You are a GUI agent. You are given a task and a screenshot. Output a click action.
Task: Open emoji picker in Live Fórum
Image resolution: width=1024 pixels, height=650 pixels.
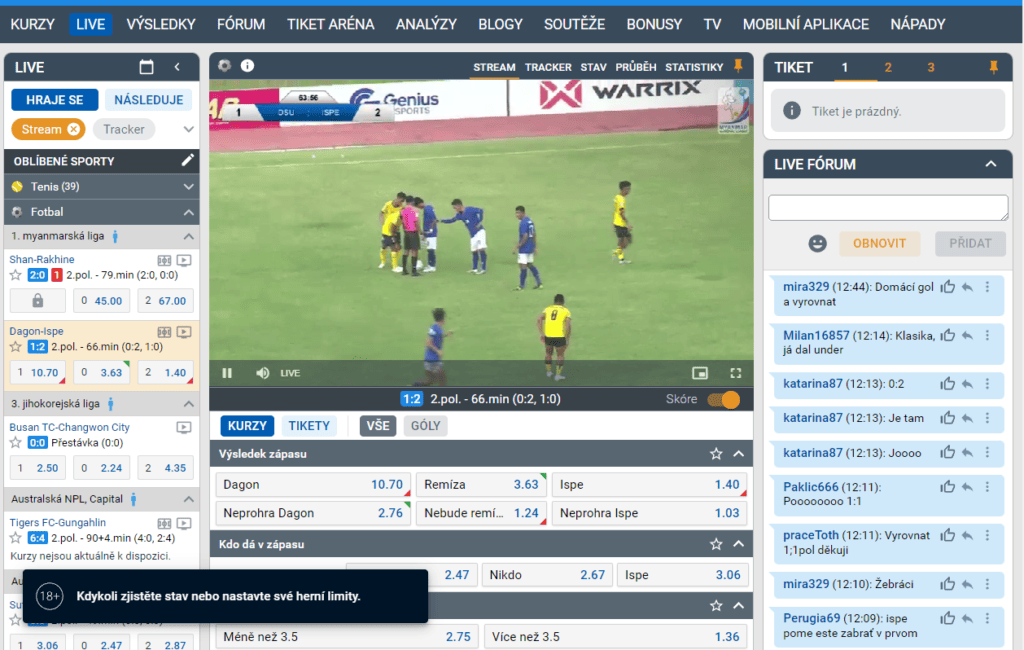pos(817,244)
